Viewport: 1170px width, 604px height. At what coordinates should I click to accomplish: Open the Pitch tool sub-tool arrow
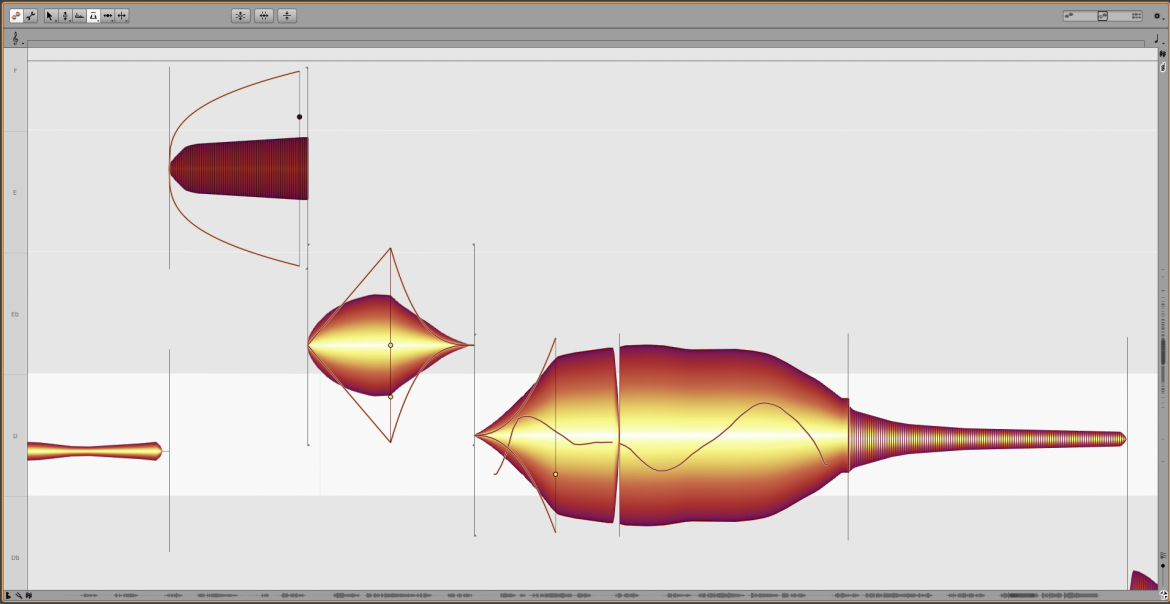70,20
